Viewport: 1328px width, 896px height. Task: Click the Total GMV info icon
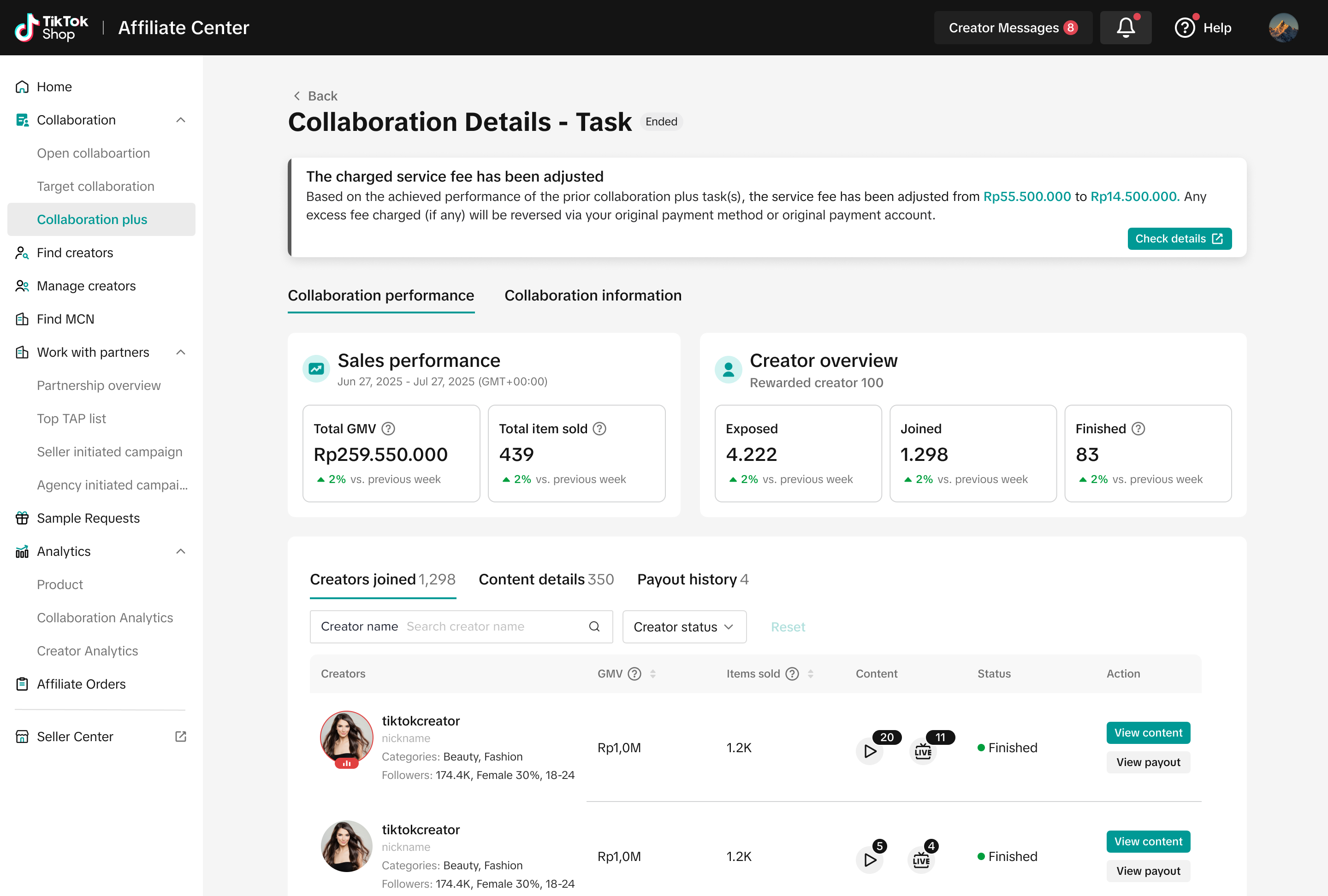(x=388, y=428)
